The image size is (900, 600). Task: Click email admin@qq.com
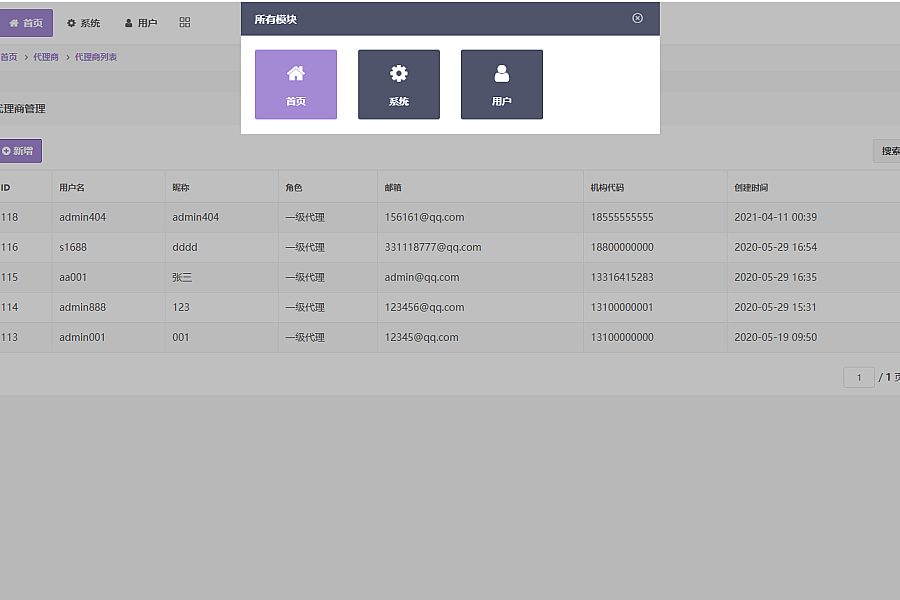(x=422, y=277)
